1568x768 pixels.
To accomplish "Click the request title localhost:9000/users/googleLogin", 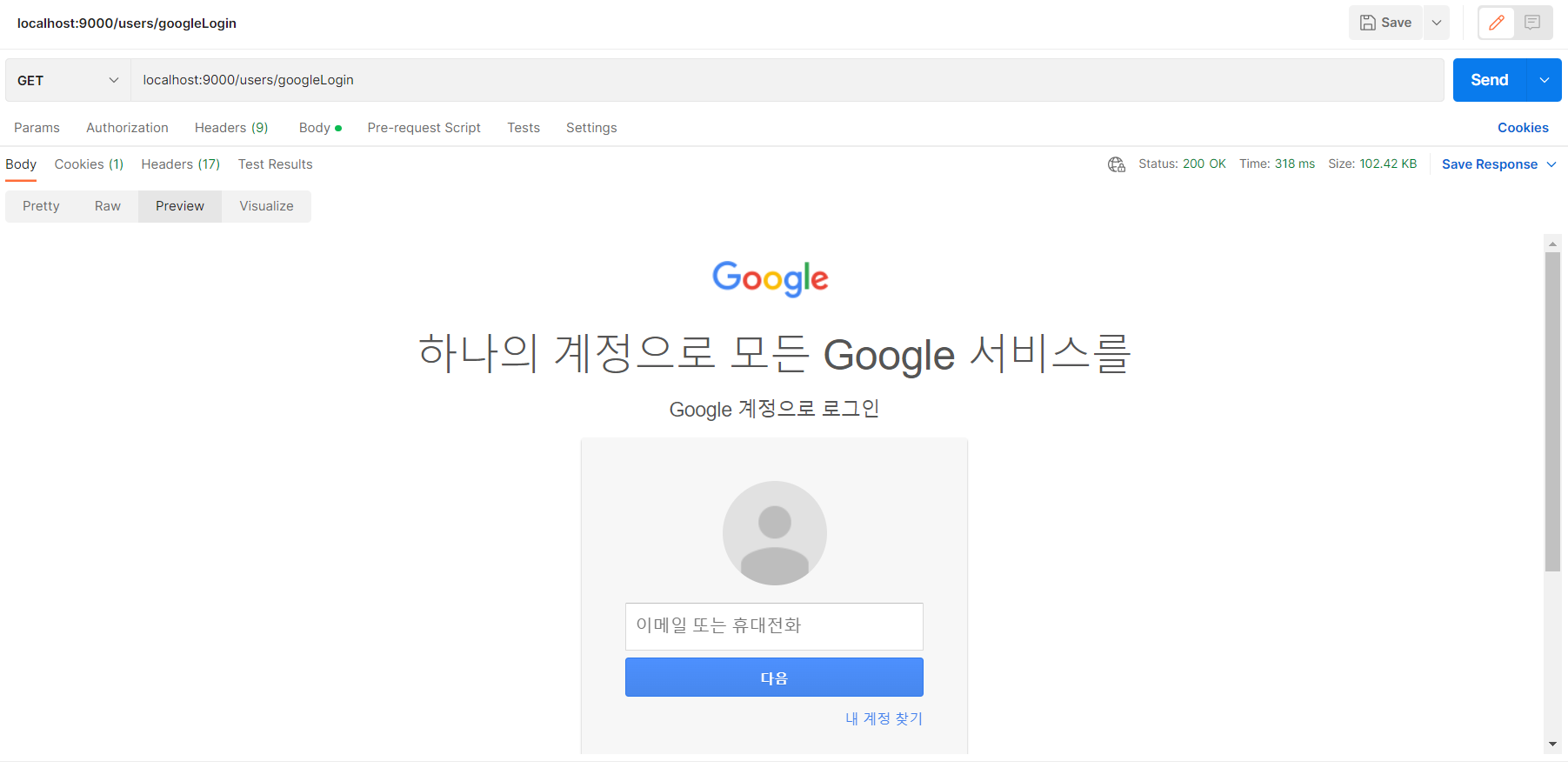I will click(127, 23).
